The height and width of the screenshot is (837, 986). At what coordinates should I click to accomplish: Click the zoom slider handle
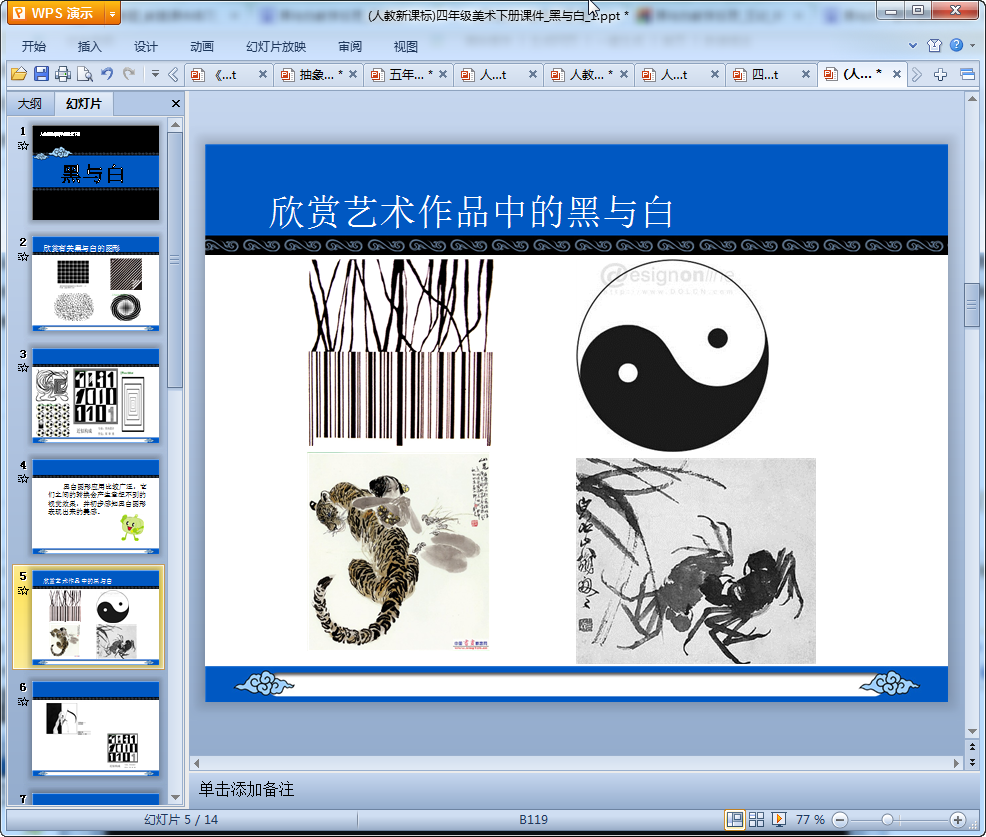point(887,820)
